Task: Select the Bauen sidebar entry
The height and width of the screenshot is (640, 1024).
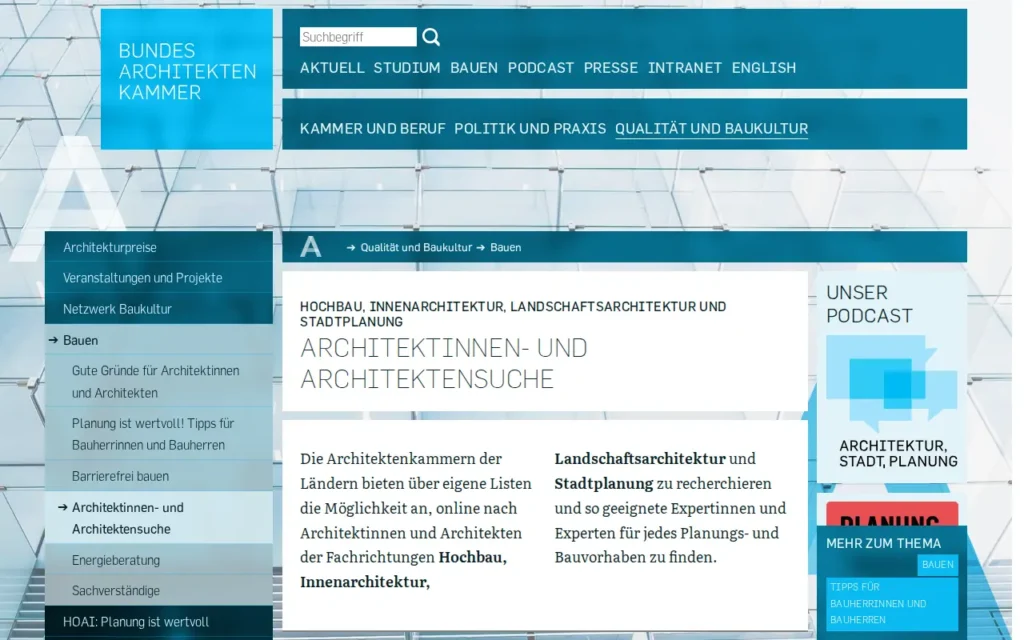Action: point(159,340)
